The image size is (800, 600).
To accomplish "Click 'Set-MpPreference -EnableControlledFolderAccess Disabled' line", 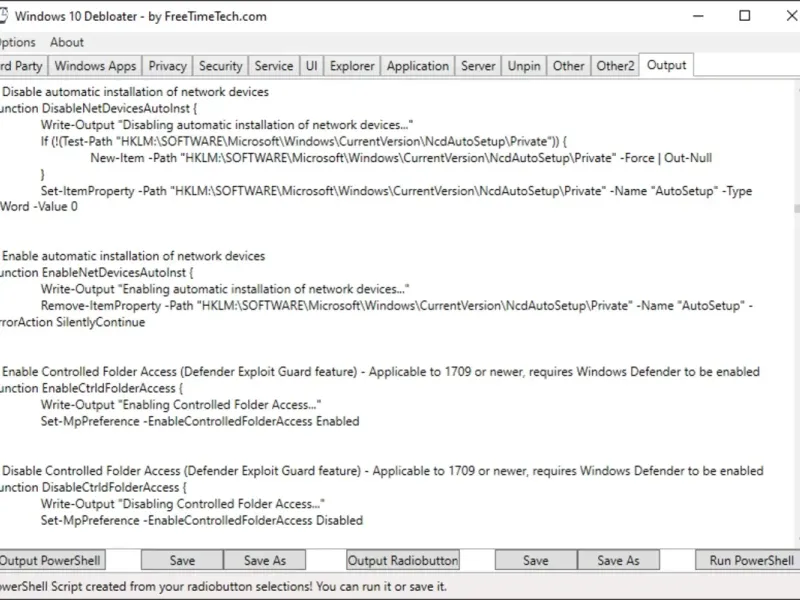I will pyautogui.click(x=202, y=520).
